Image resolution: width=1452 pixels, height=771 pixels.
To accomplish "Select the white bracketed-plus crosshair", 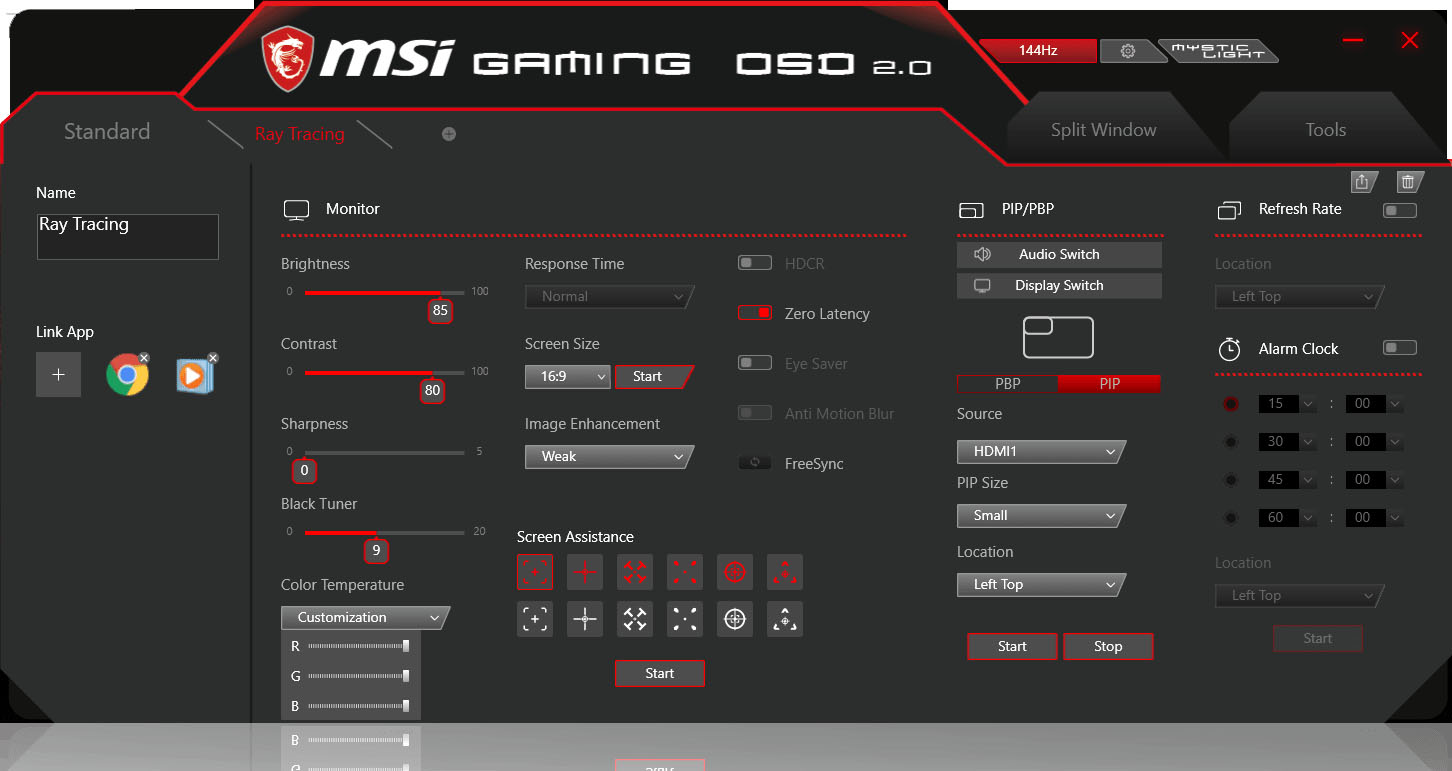I will click(x=535, y=619).
